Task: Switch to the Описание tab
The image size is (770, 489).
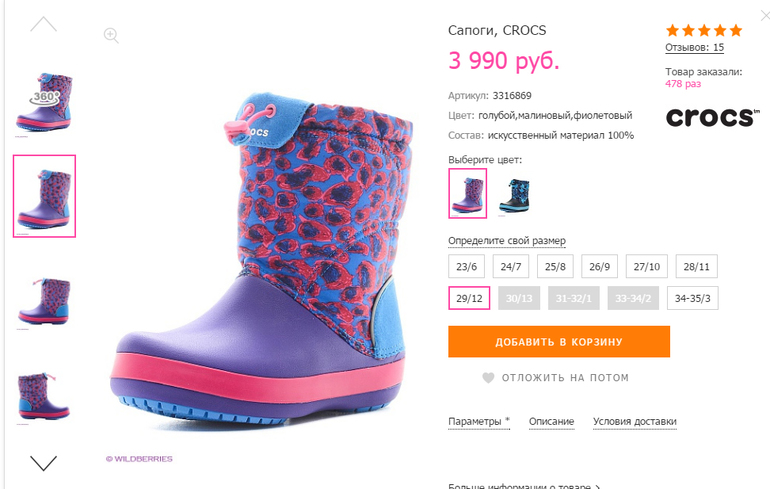Action: click(x=551, y=422)
